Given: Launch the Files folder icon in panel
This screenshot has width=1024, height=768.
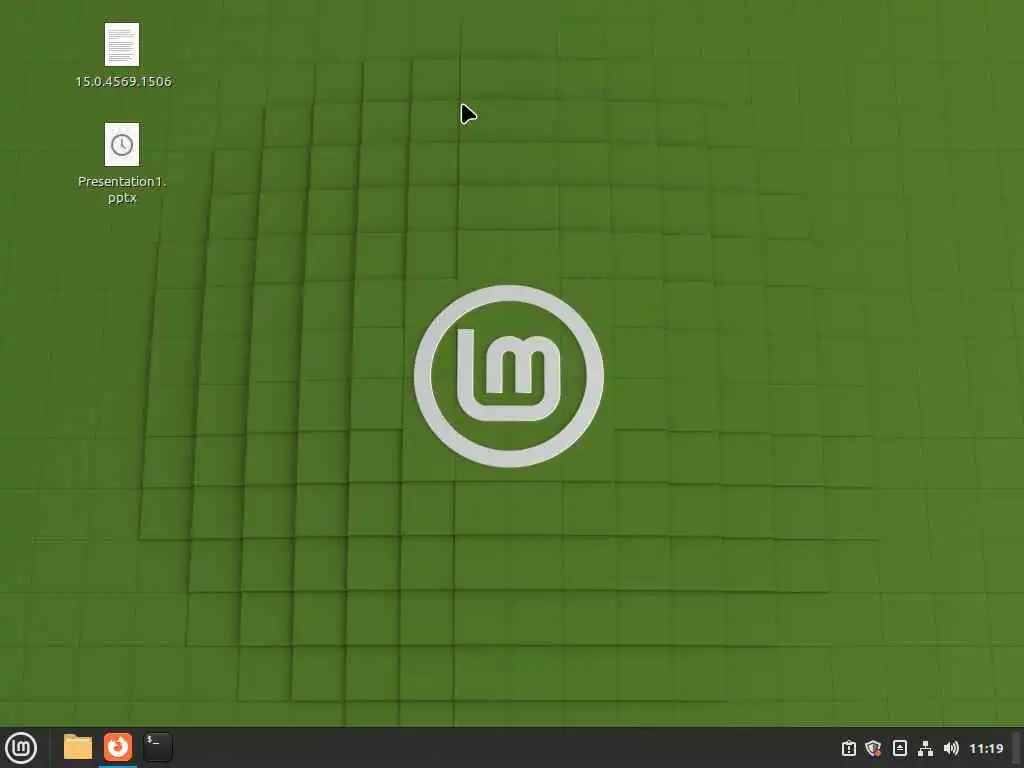Looking at the screenshot, I should pyautogui.click(x=78, y=747).
